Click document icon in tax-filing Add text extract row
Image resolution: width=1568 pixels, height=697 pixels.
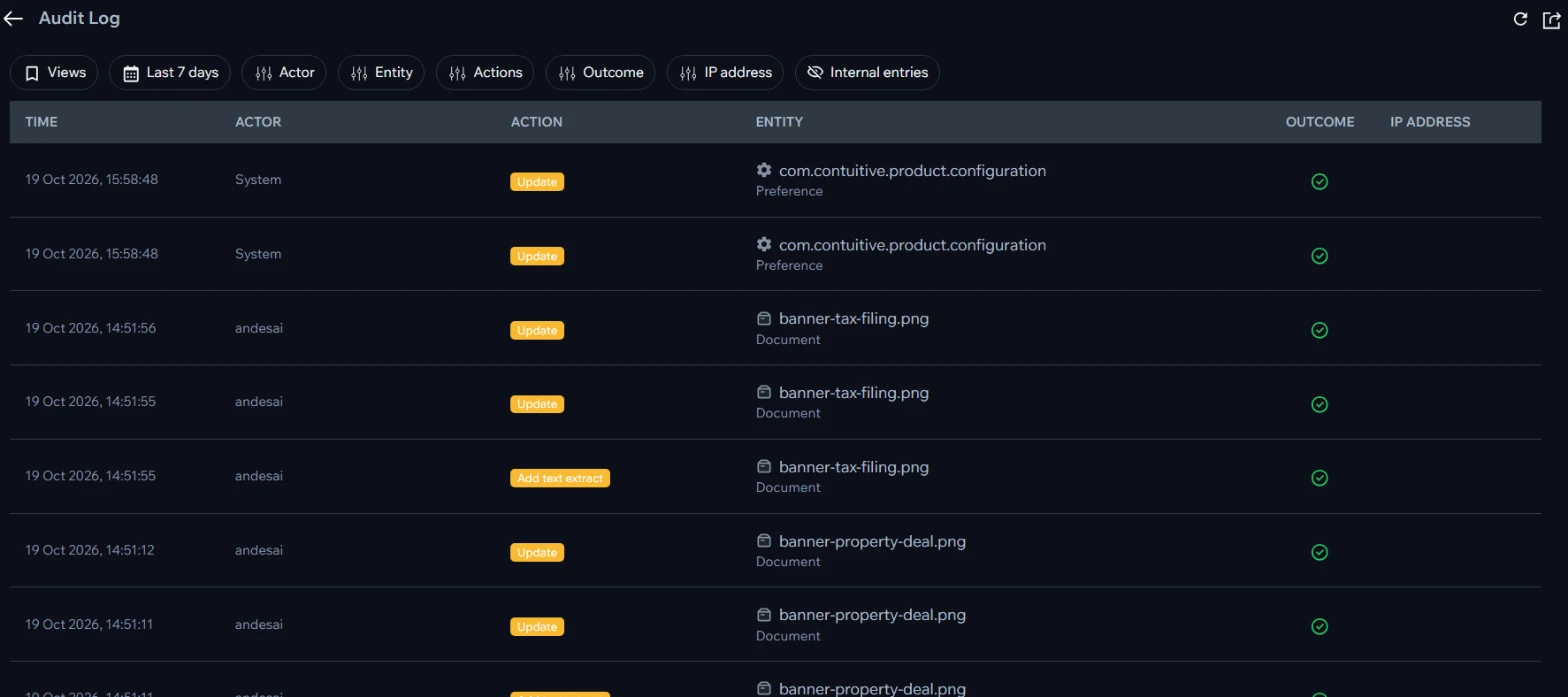coord(764,466)
